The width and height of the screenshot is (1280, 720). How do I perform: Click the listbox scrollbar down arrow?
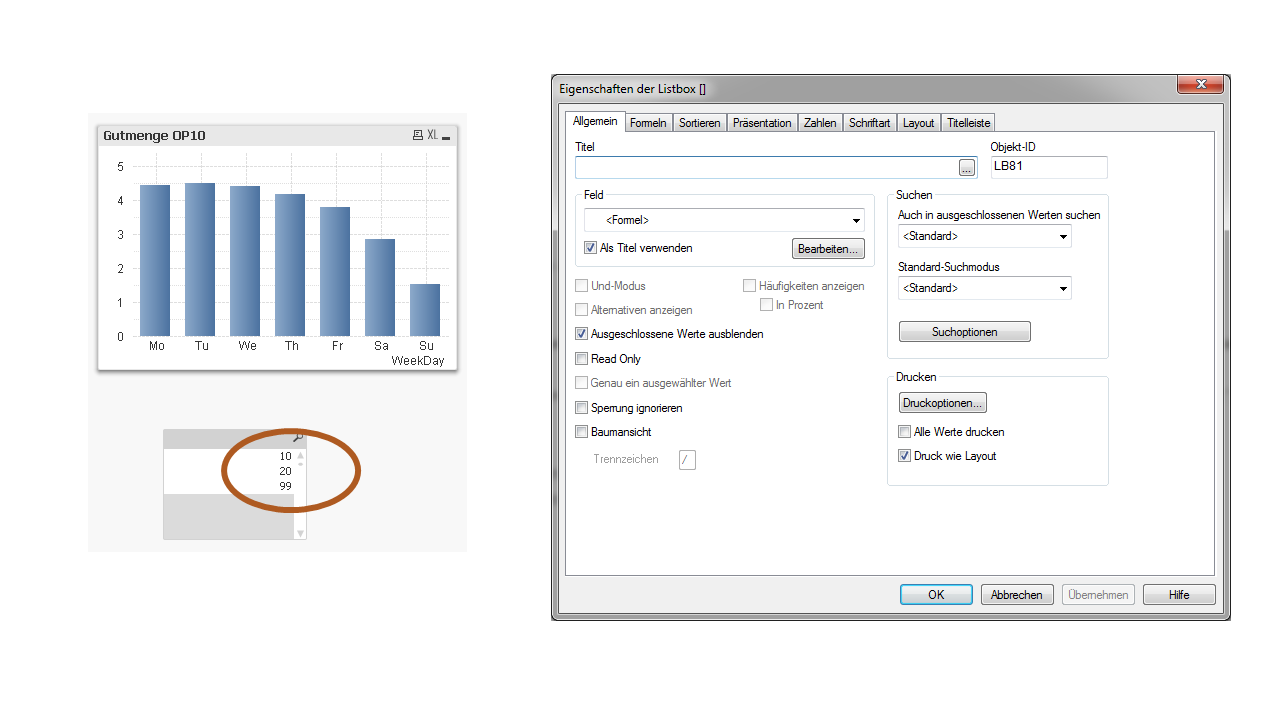coord(300,534)
